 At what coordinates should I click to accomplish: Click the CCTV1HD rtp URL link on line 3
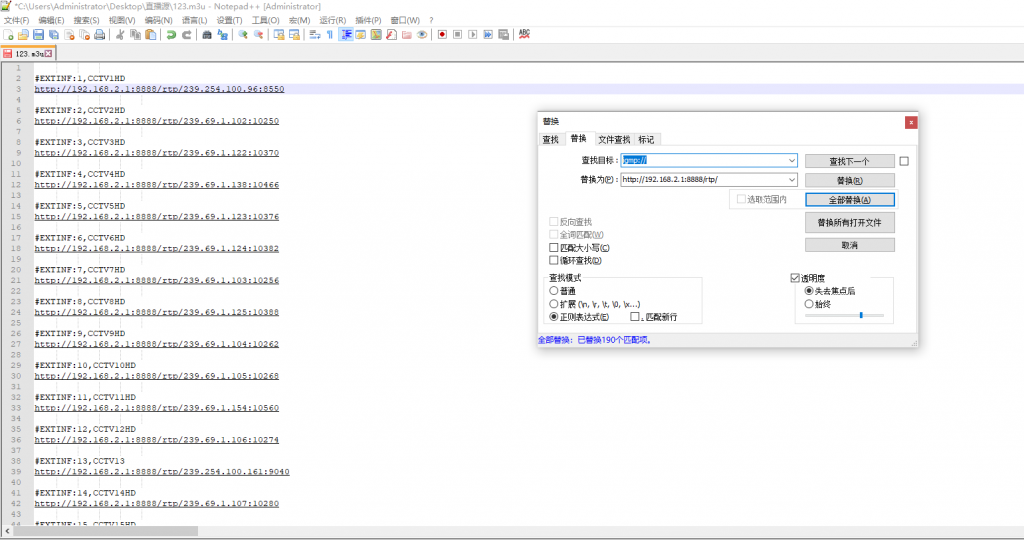pos(159,89)
